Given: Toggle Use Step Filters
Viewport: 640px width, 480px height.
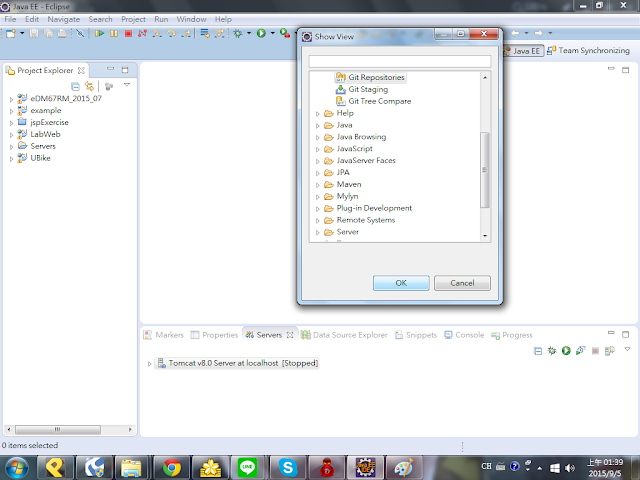Looking at the screenshot, I should click(220, 33).
